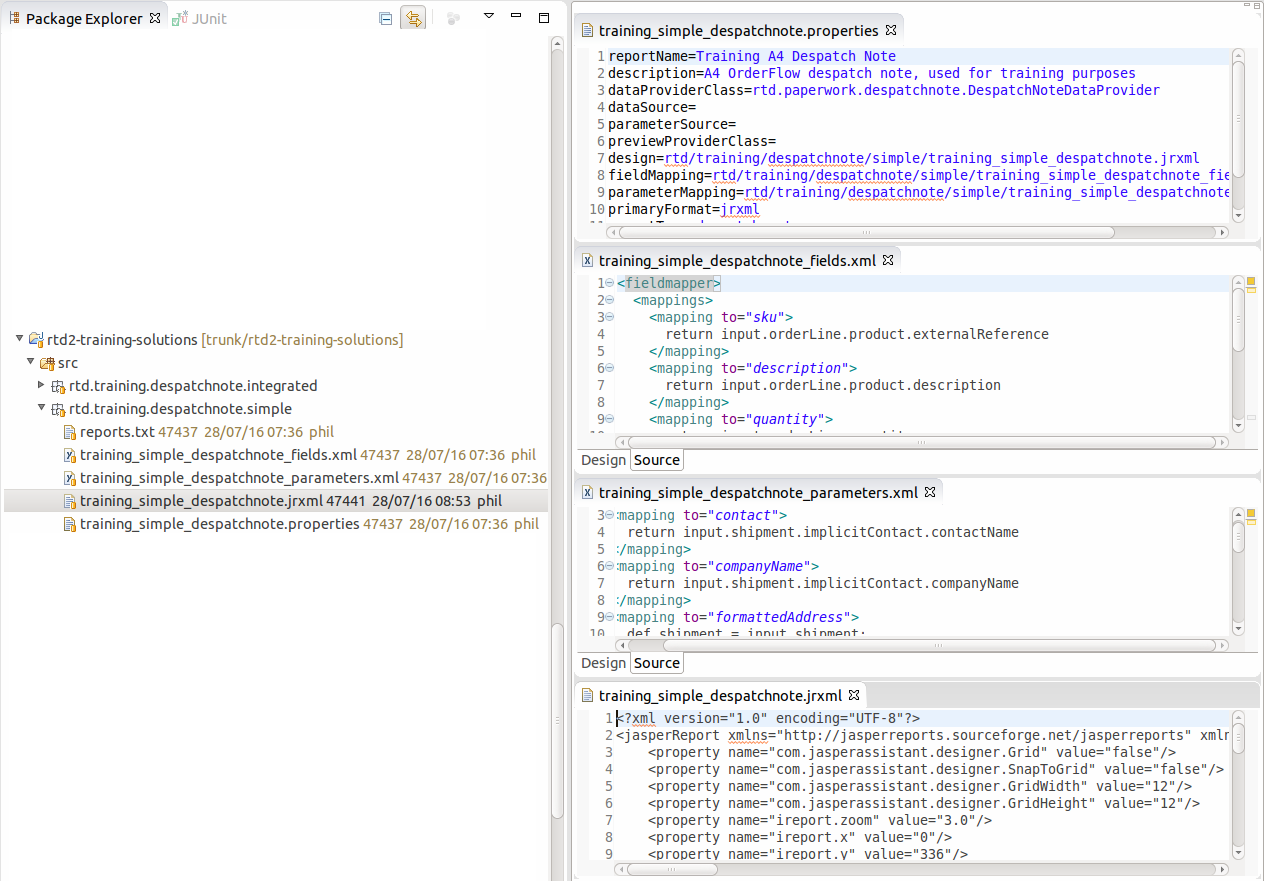This screenshot has width=1264, height=881.
Task: Collapse all projects in Package Explorer
Action: tap(385, 17)
